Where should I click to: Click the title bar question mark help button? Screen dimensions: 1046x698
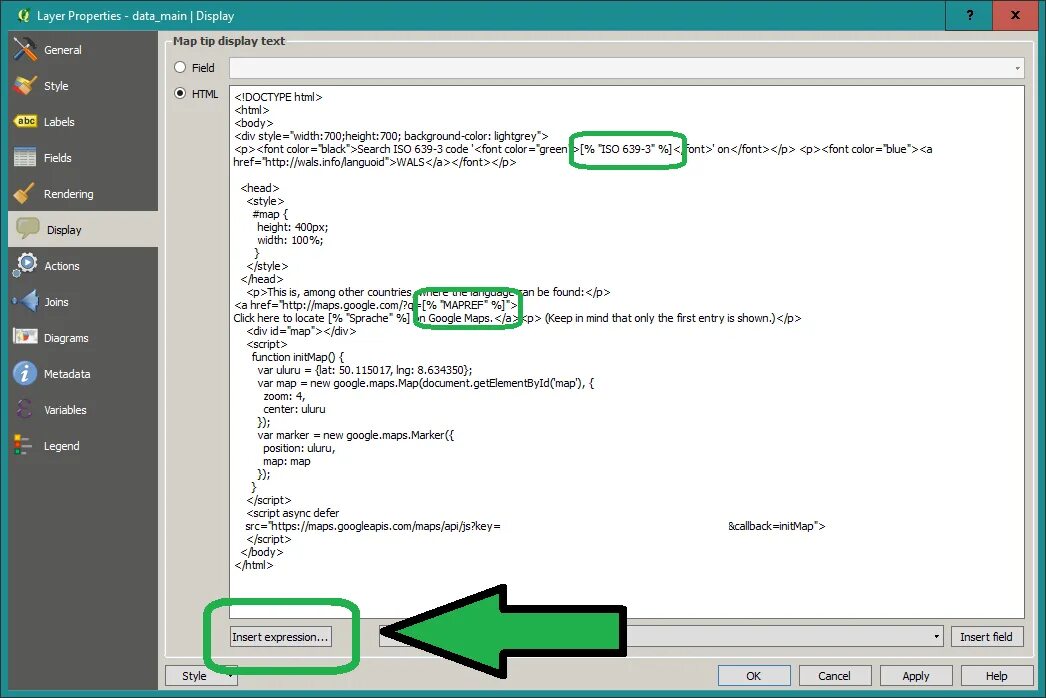[x=970, y=15]
